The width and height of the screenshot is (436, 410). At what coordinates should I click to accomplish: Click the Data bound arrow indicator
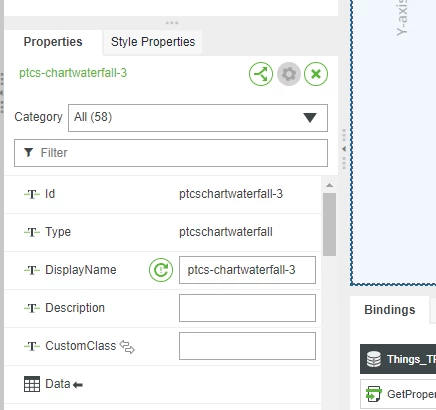click(x=78, y=385)
